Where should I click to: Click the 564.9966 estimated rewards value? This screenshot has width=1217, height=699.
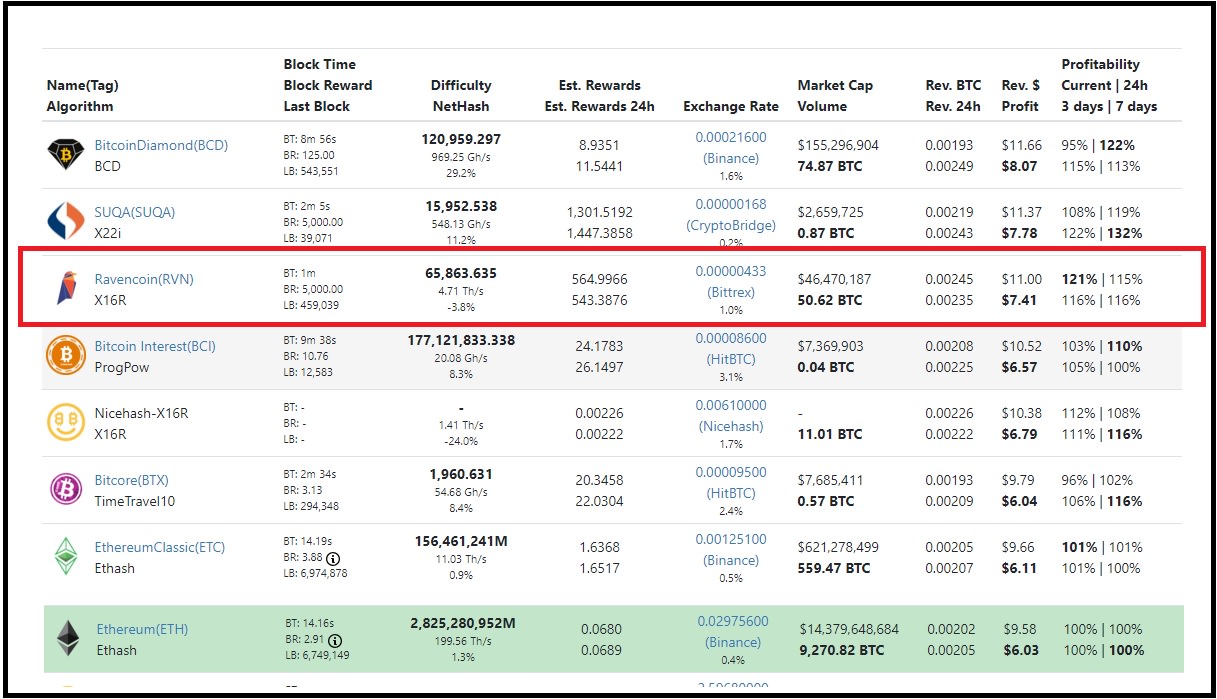(x=599, y=280)
